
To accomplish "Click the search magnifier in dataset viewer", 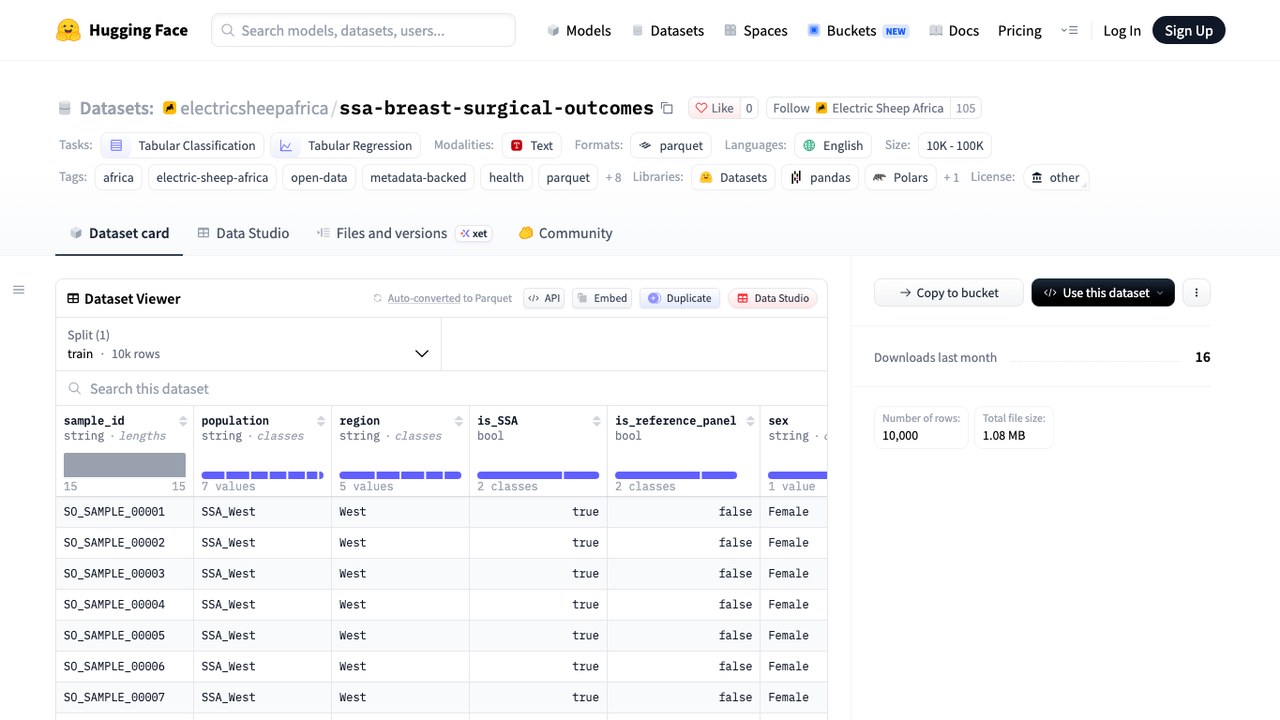I will tap(75, 389).
